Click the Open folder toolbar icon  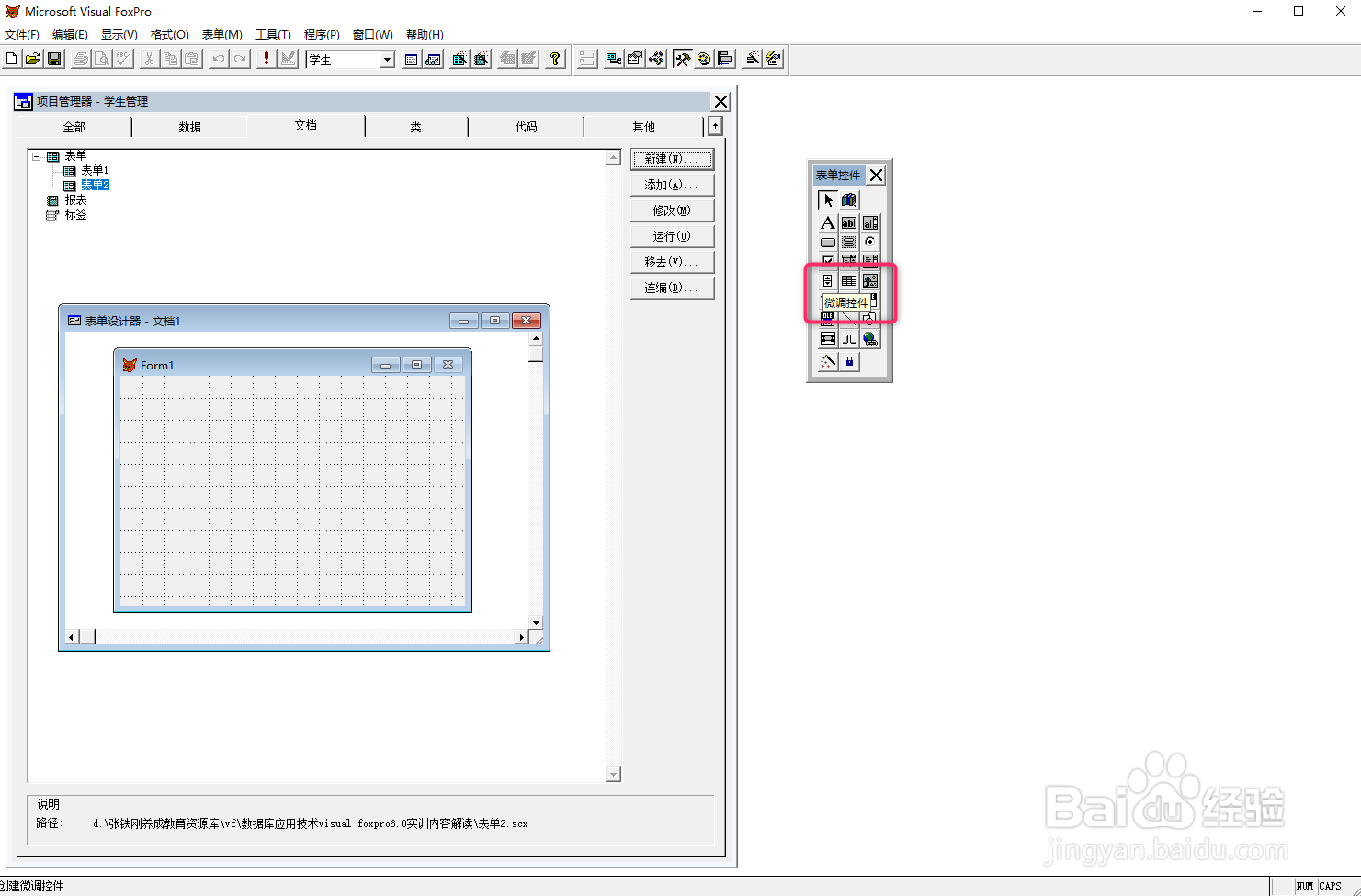32,59
